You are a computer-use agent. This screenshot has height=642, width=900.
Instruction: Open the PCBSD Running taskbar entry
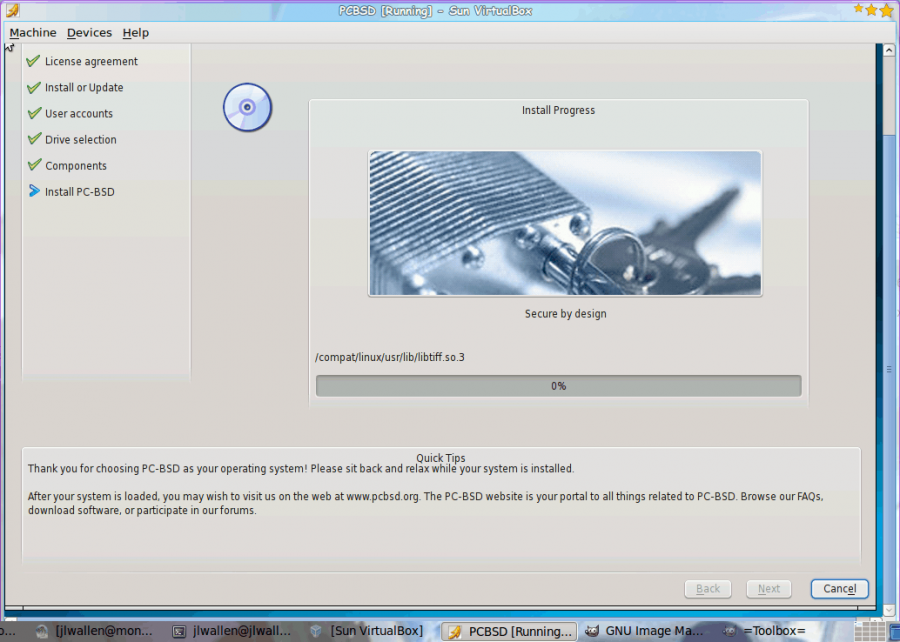tap(508, 631)
